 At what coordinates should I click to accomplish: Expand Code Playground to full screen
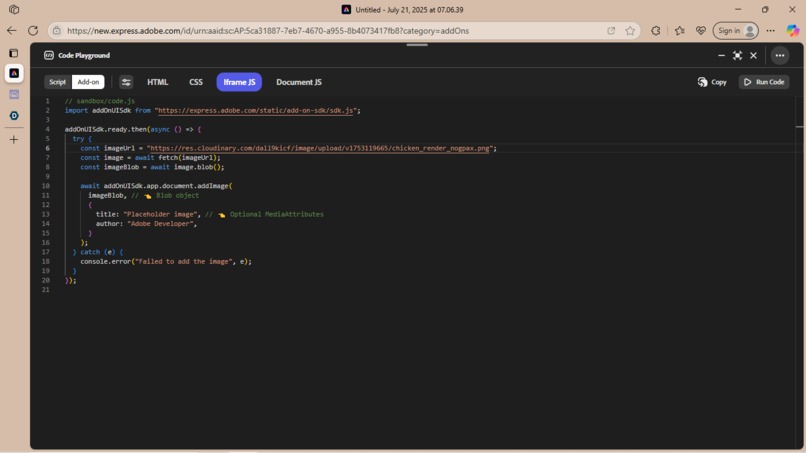[737, 55]
